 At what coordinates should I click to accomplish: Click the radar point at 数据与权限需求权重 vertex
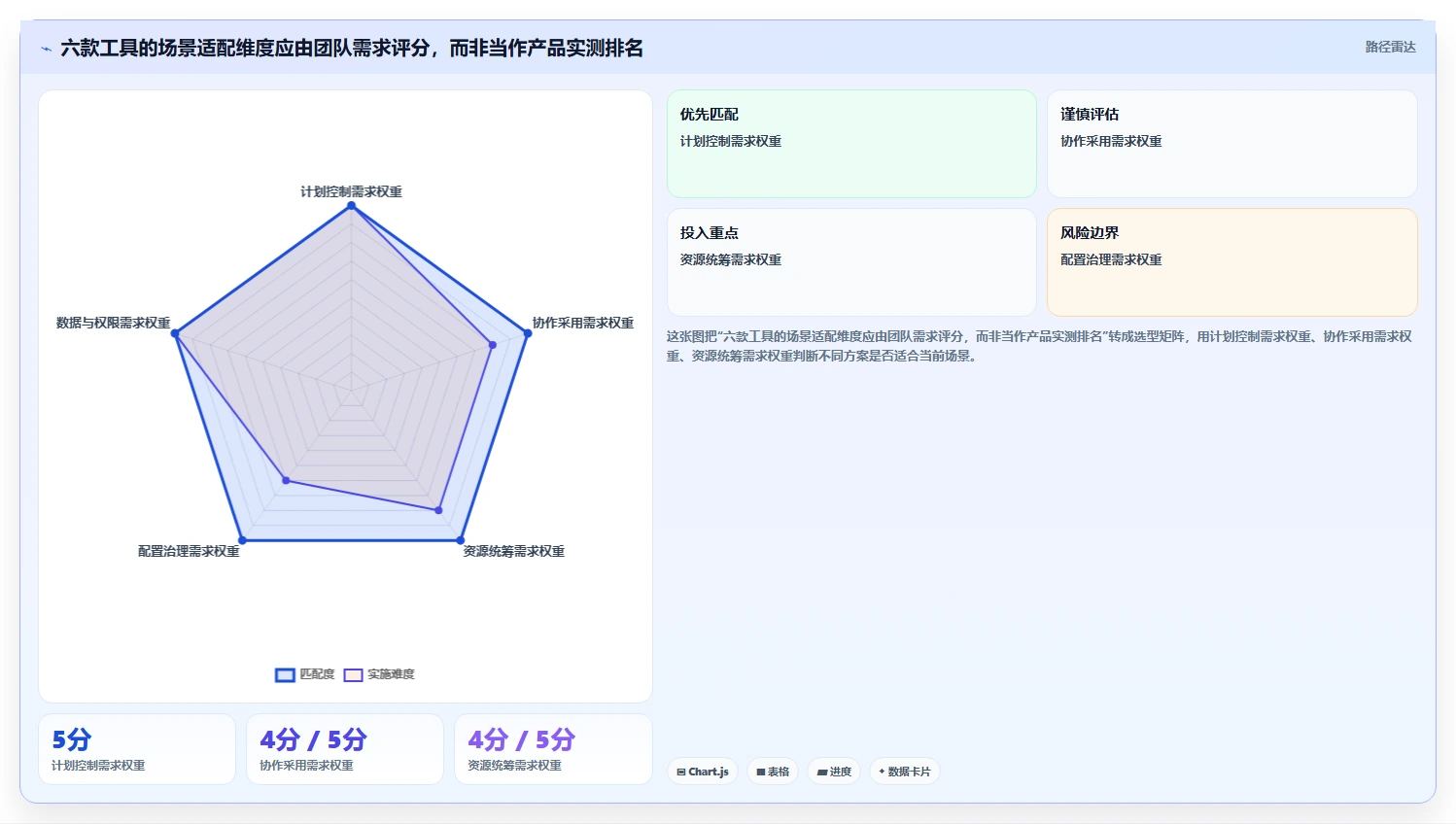click(x=175, y=333)
